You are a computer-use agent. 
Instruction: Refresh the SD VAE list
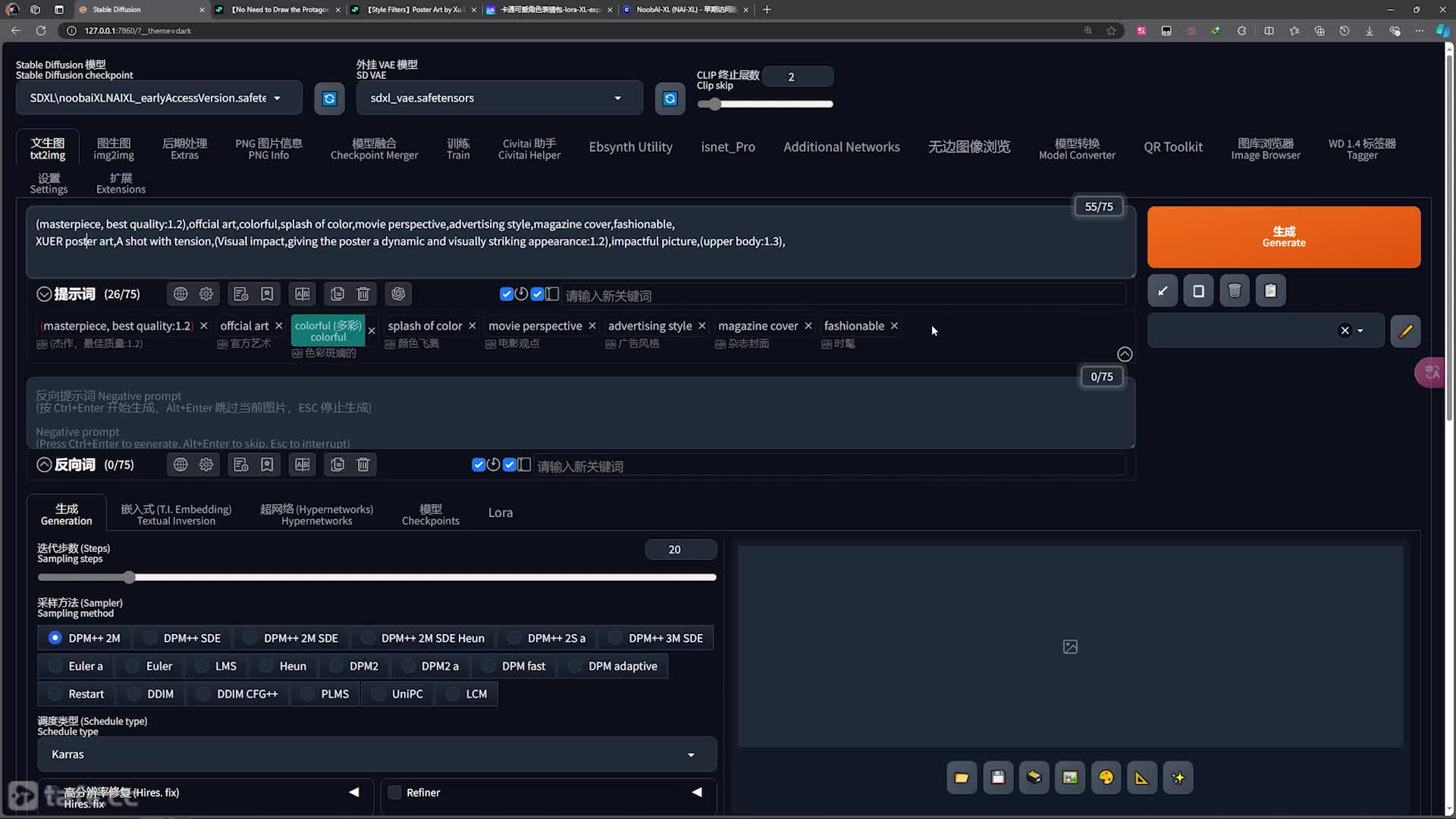pyautogui.click(x=670, y=99)
